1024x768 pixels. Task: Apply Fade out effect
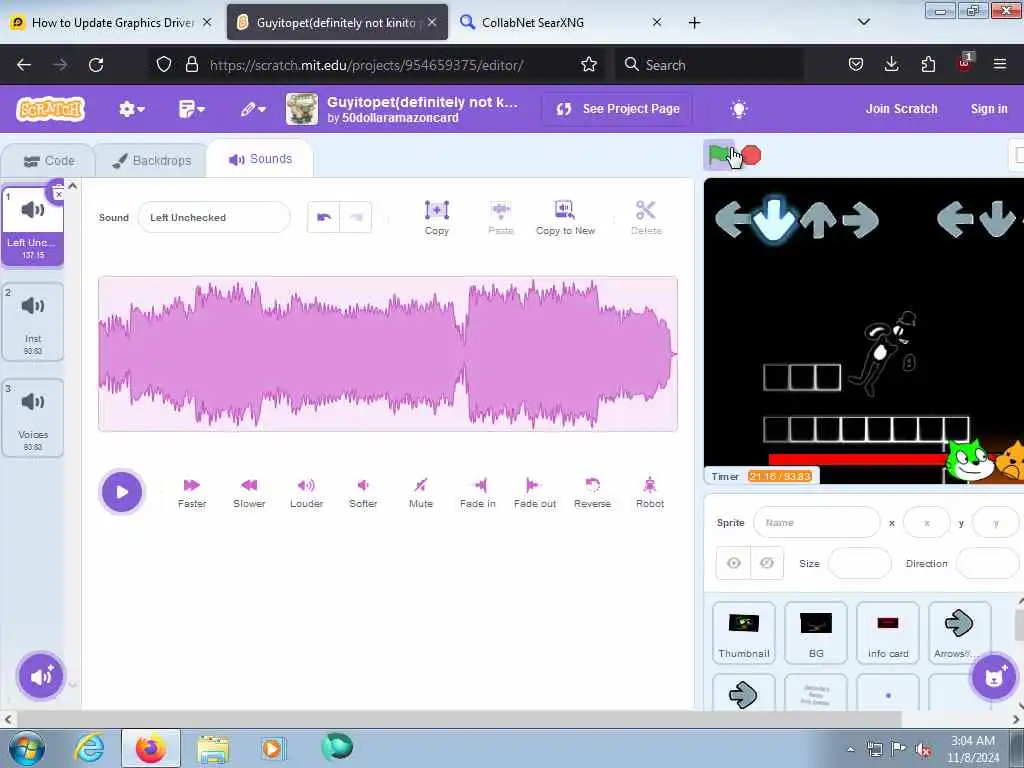535,493
